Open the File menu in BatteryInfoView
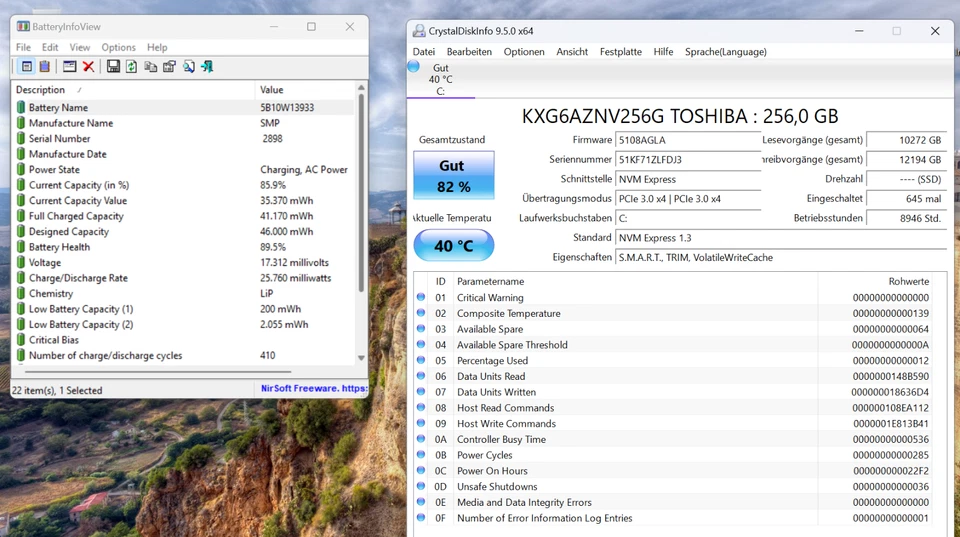 [x=23, y=47]
